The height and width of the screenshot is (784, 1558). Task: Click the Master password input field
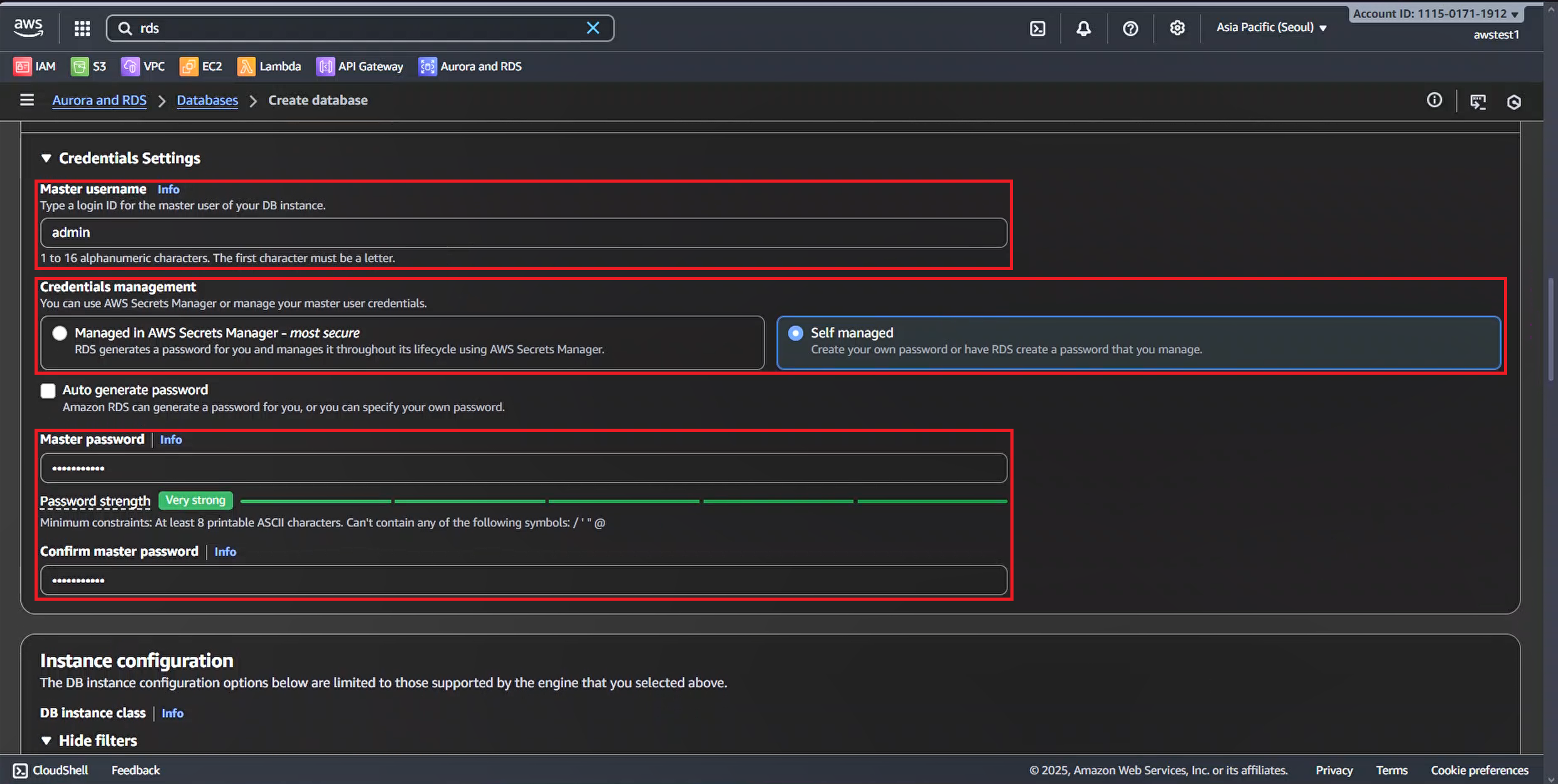[x=523, y=468]
